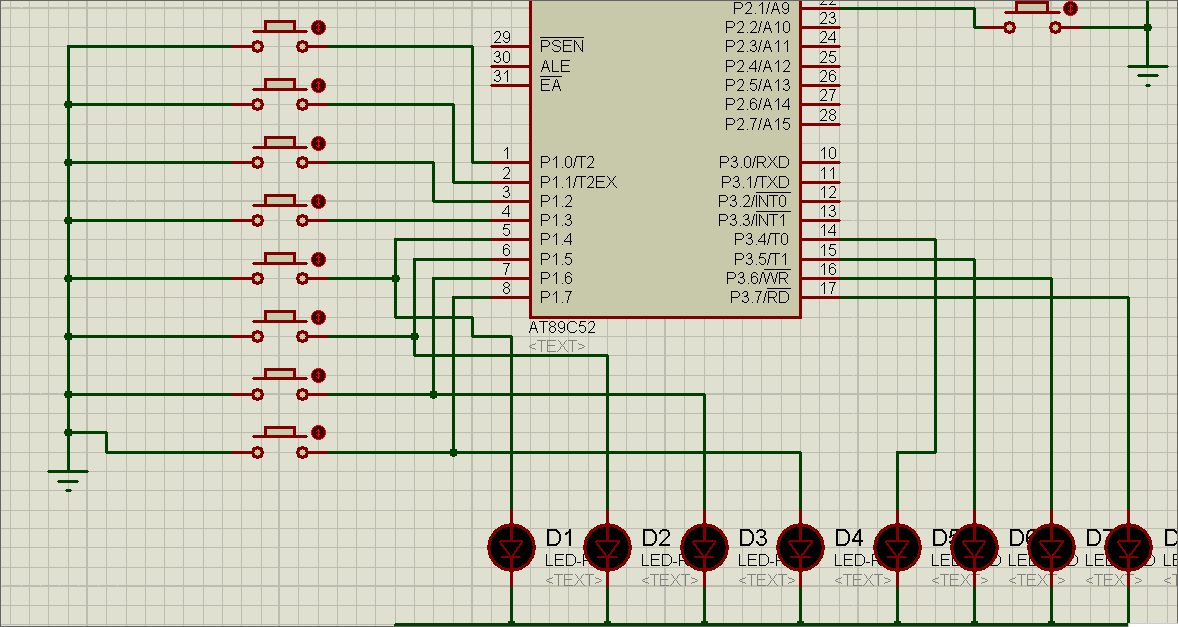Image resolution: width=1178 pixels, height=627 pixels.
Task: Click the P3.0/RXD pin label
Action: pyautogui.click(x=754, y=162)
